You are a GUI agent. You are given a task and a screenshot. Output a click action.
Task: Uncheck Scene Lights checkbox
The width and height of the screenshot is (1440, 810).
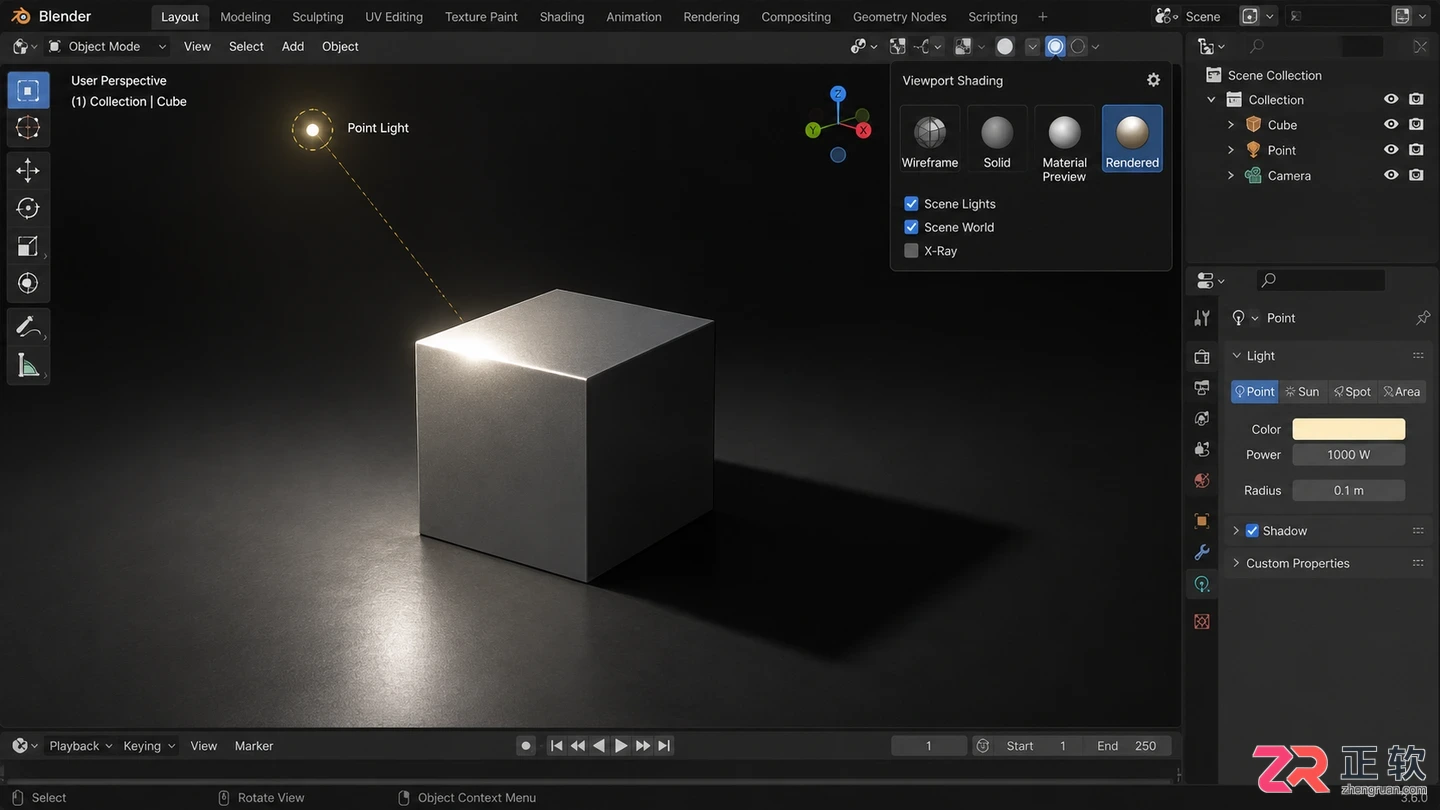(911, 204)
